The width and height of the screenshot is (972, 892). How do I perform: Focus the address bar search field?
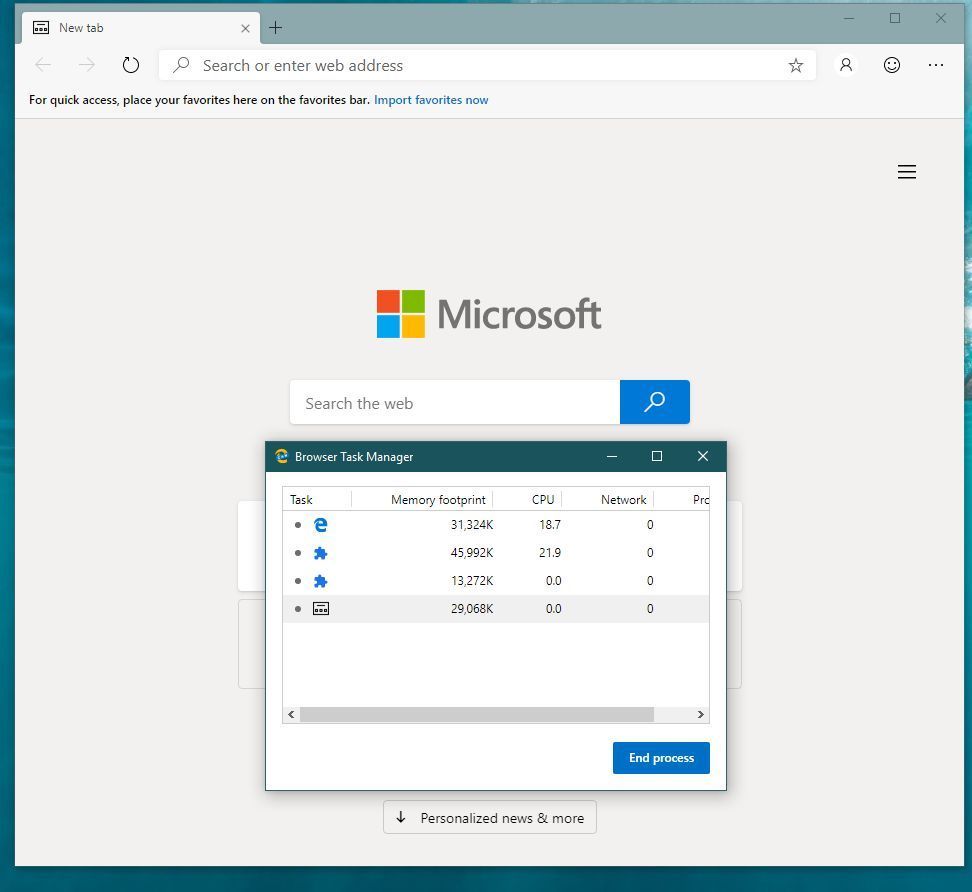pyautogui.click(x=487, y=65)
